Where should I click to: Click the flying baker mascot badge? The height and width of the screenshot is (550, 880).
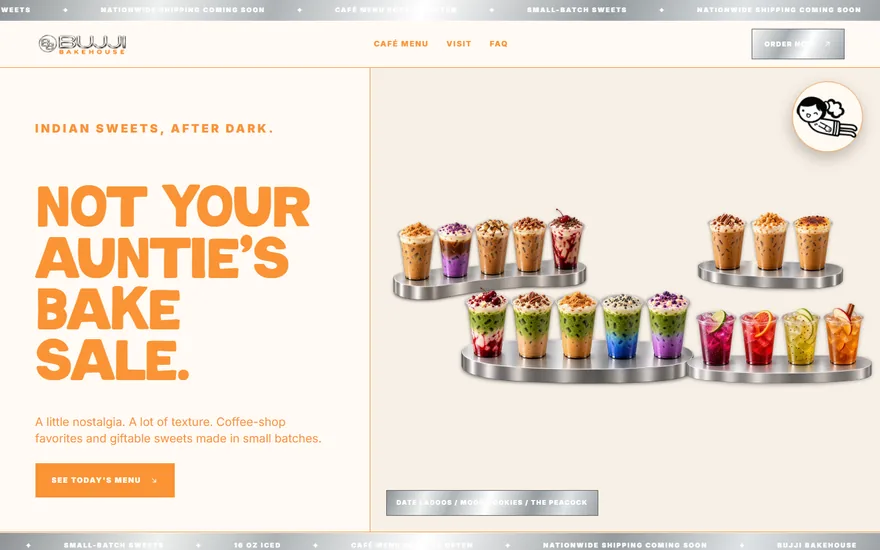click(x=827, y=117)
